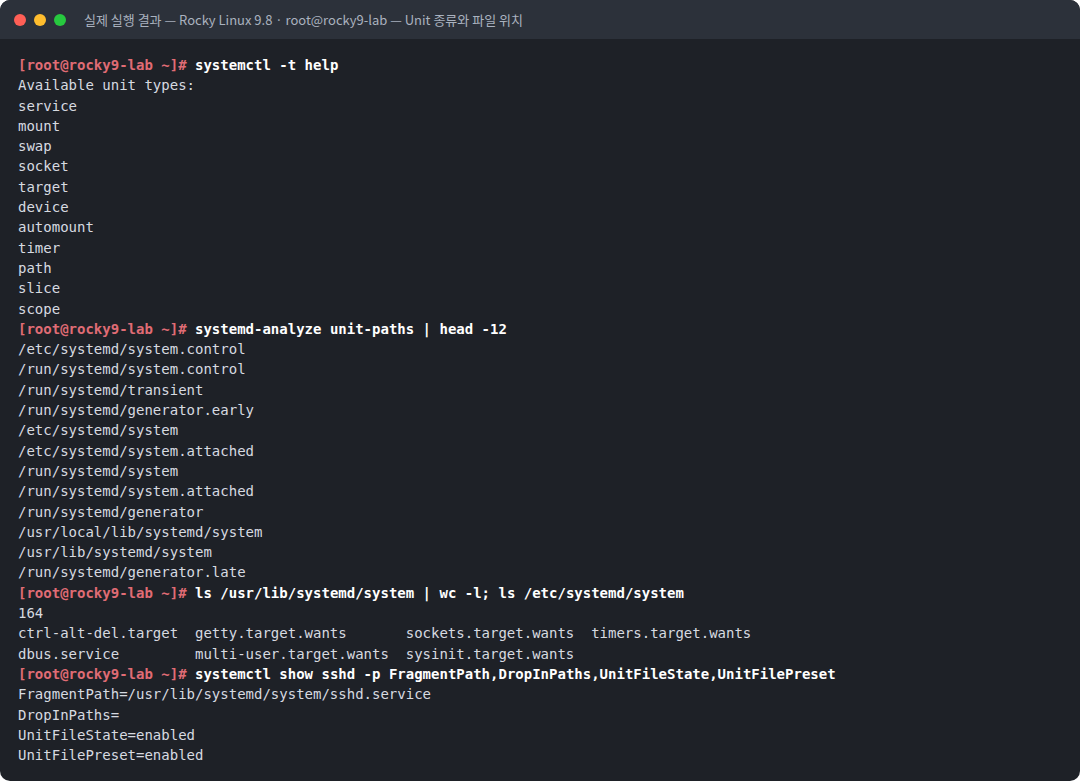Click the 'target' unit type line
1080x782 pixels.
pyautogui.click(x=43, y=187)
